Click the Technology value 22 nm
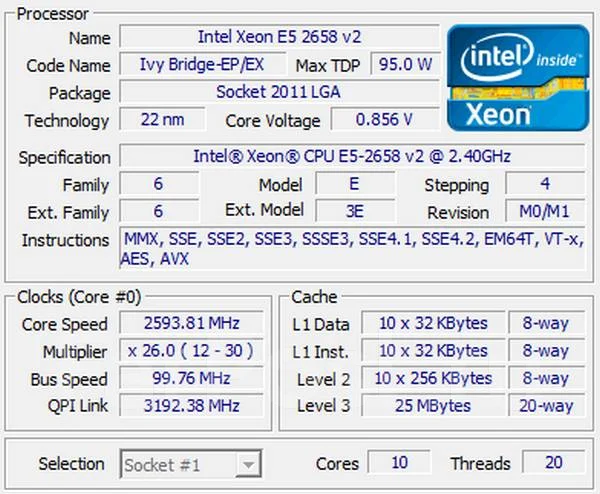600x494 pixels. 162,120
